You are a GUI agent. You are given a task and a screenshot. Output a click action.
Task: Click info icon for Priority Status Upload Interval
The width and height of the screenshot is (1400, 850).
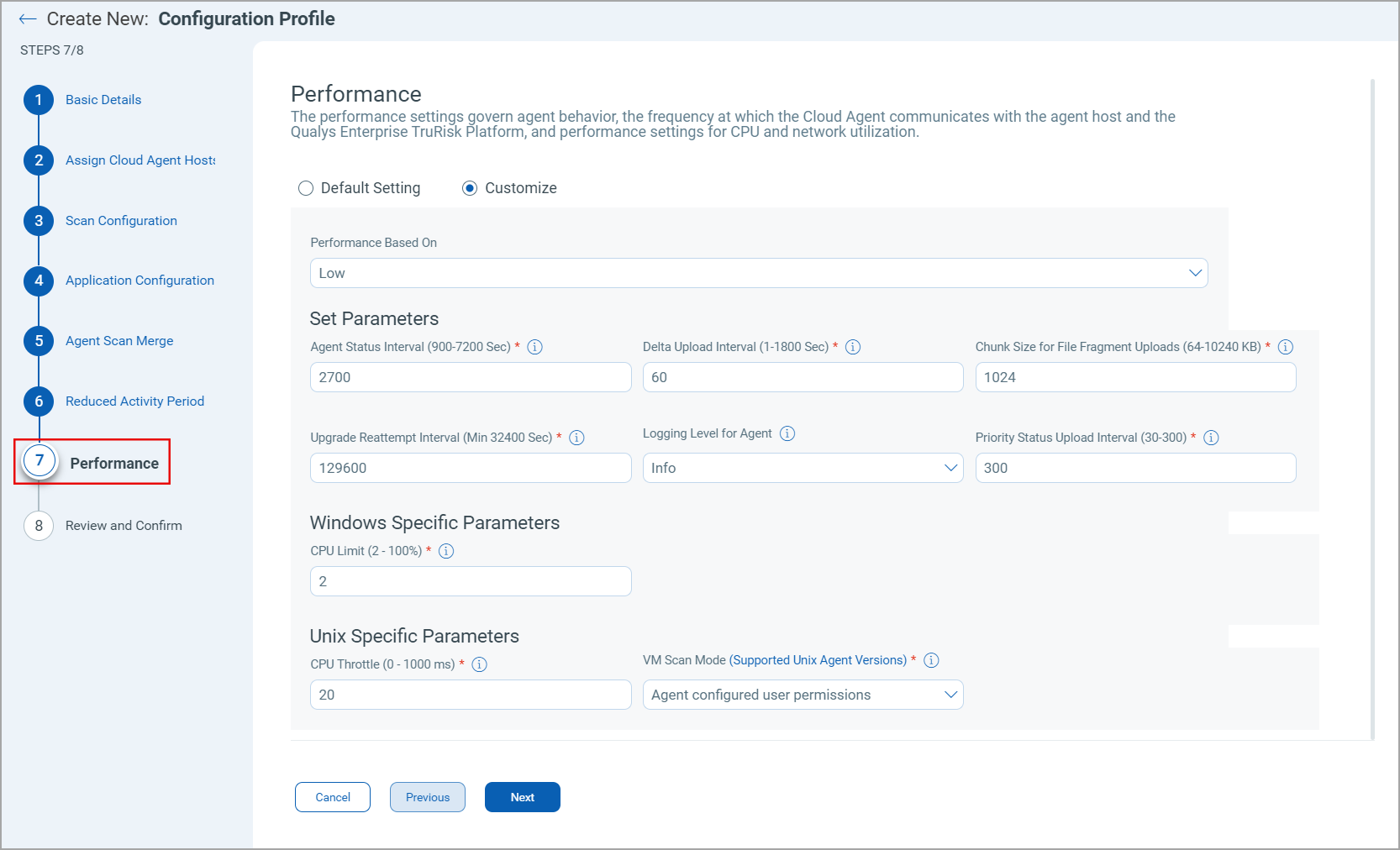[1211, 438]
